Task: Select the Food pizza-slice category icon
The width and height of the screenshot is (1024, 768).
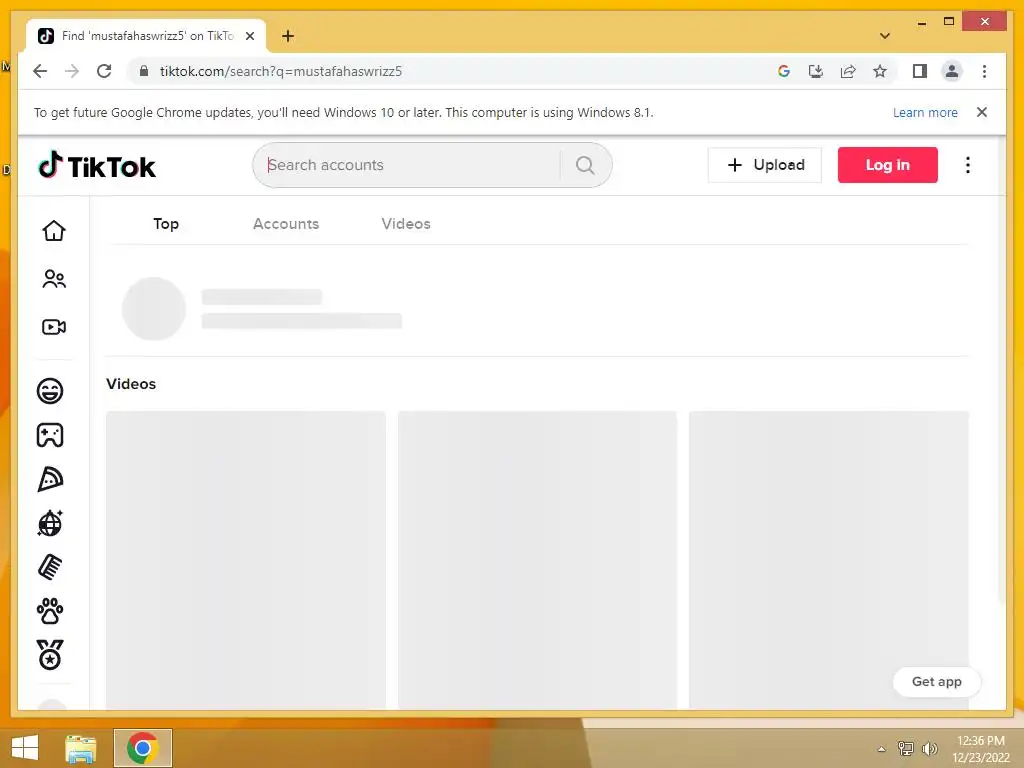Action: [x=50, y=479]
